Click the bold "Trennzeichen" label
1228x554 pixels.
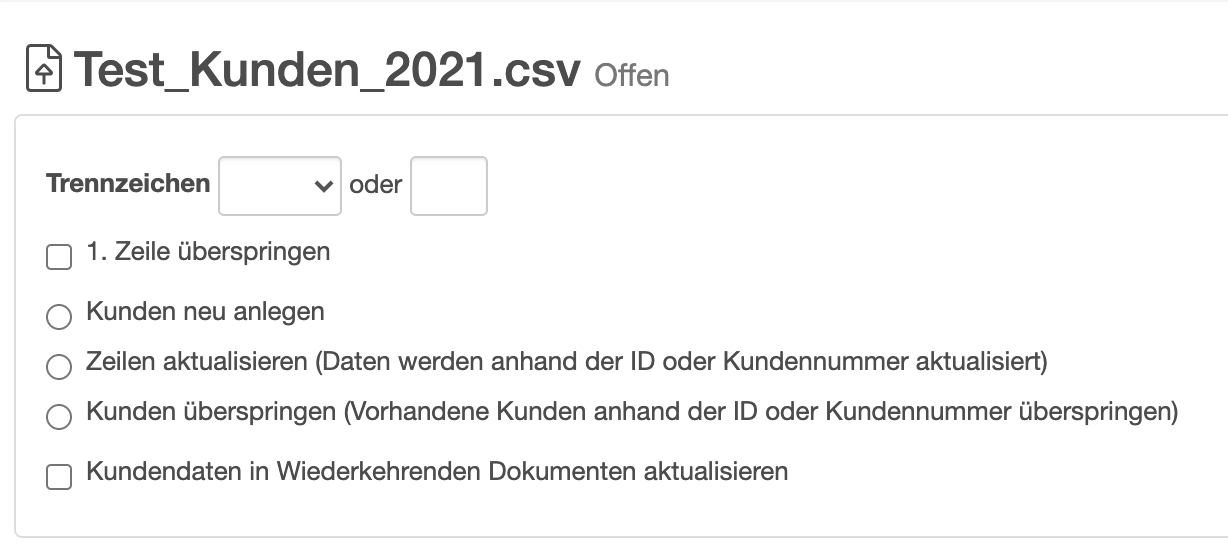(x=128, y=184)
